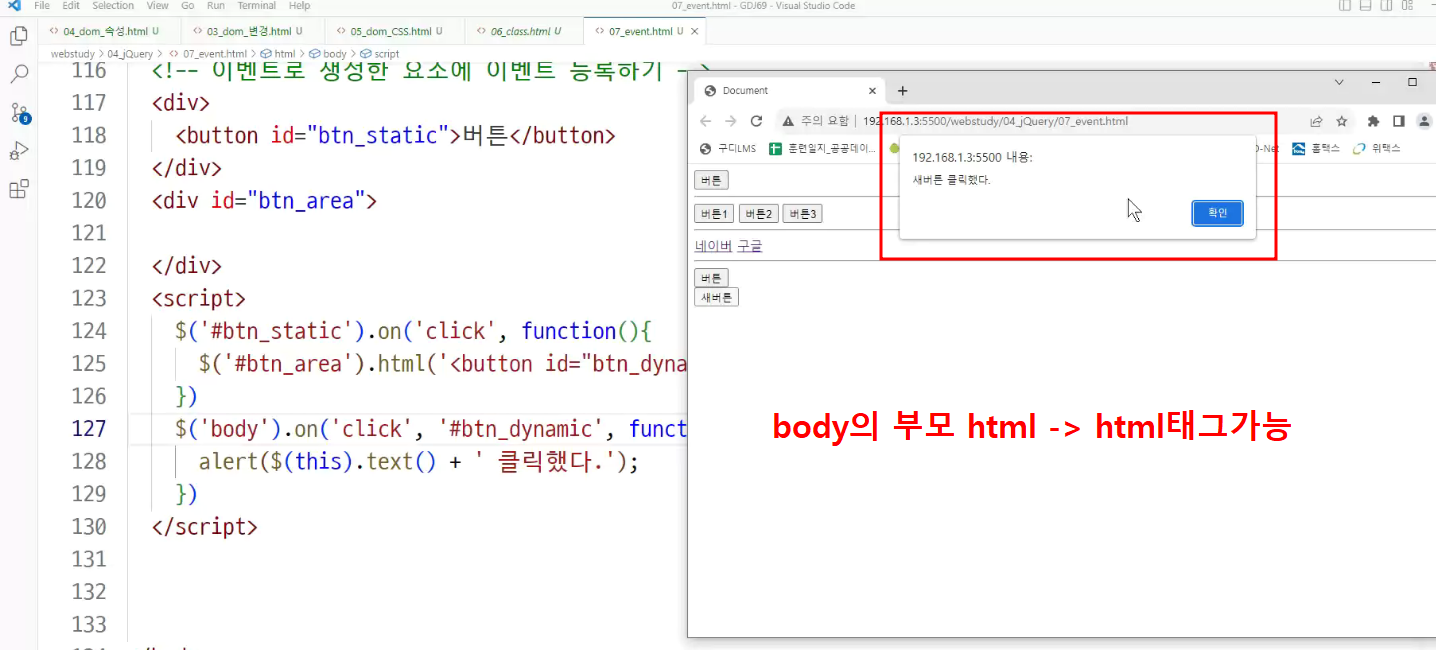Viewport: 1436px width, 650px height.
Task: Open the Search view in activity bar
Action: 18,74
